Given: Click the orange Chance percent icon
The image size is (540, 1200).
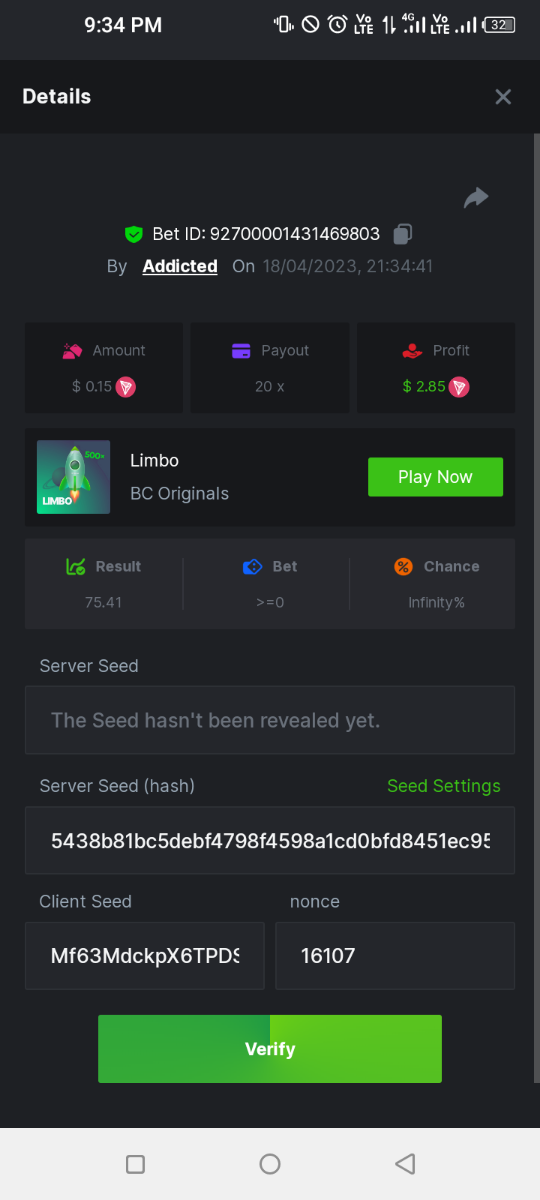Looking at the screenshot, I should [x=404, y=566].
